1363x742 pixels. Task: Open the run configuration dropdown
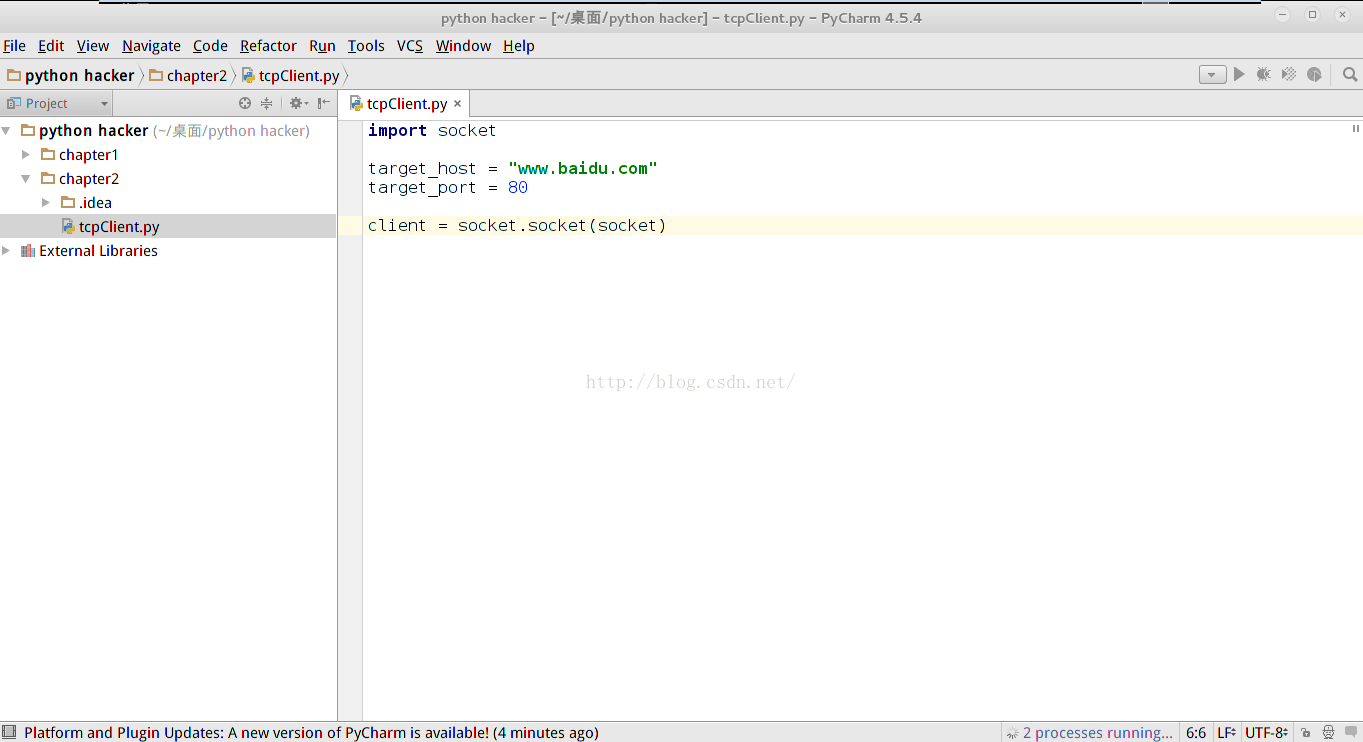point(1212,75)
